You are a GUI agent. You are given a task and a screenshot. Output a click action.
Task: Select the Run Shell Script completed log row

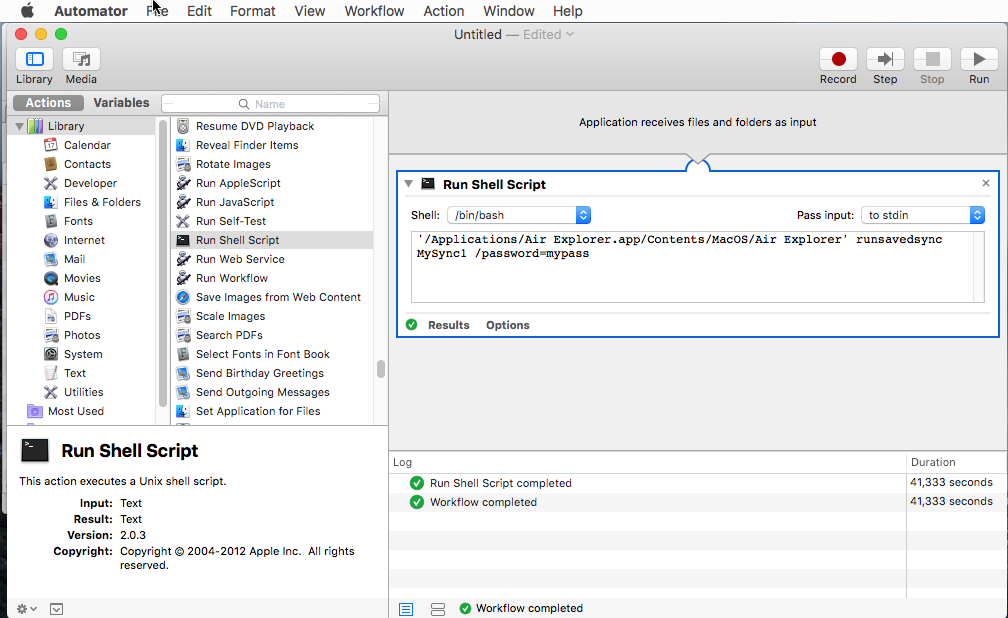coord(698,483)
